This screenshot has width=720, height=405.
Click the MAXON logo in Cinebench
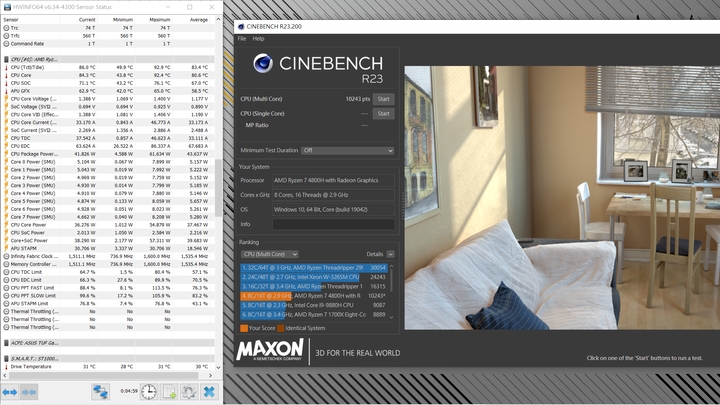pos(270,351)
